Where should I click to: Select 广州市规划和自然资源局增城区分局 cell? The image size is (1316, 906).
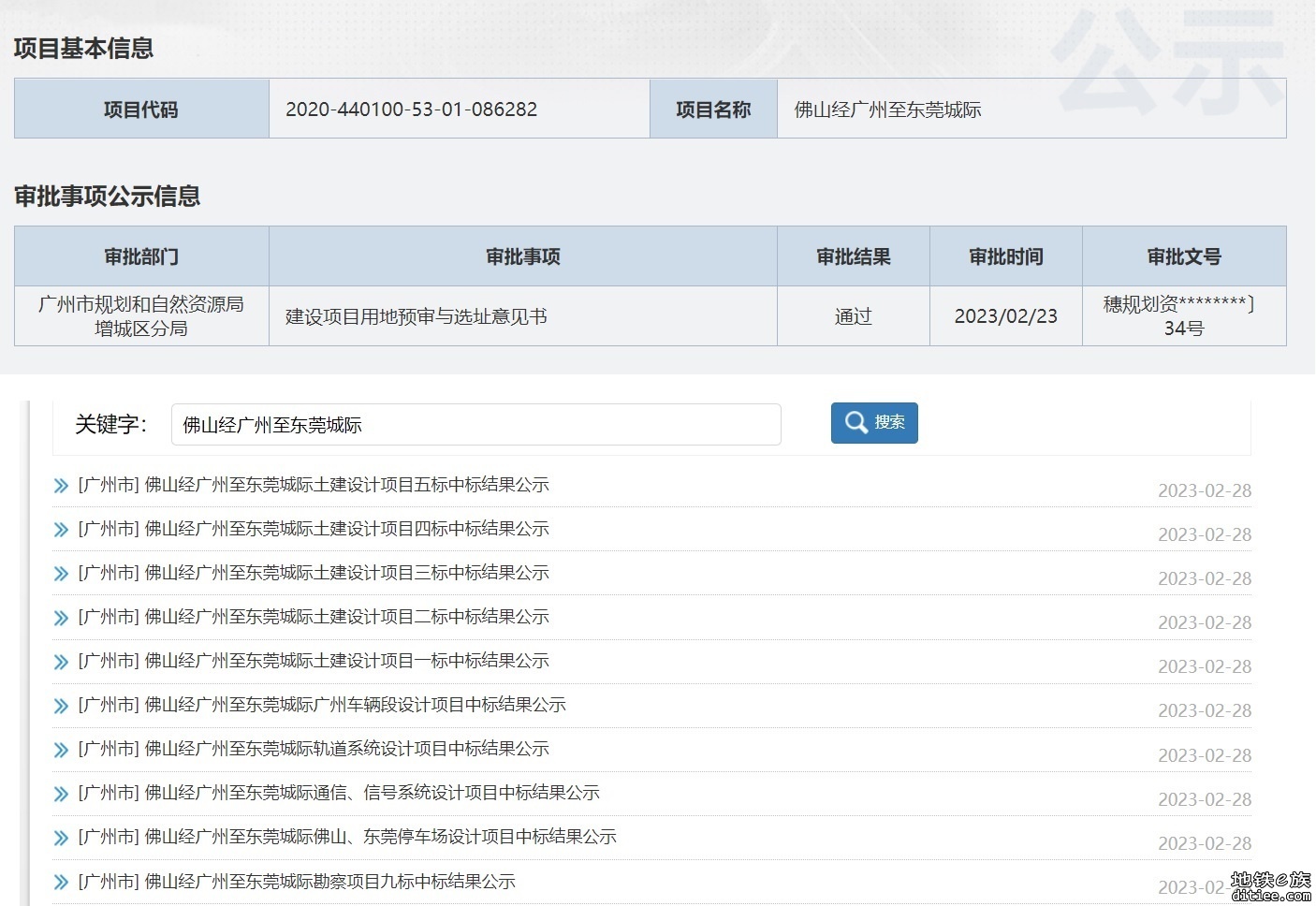pyautogui.click(x=141, y=316)
